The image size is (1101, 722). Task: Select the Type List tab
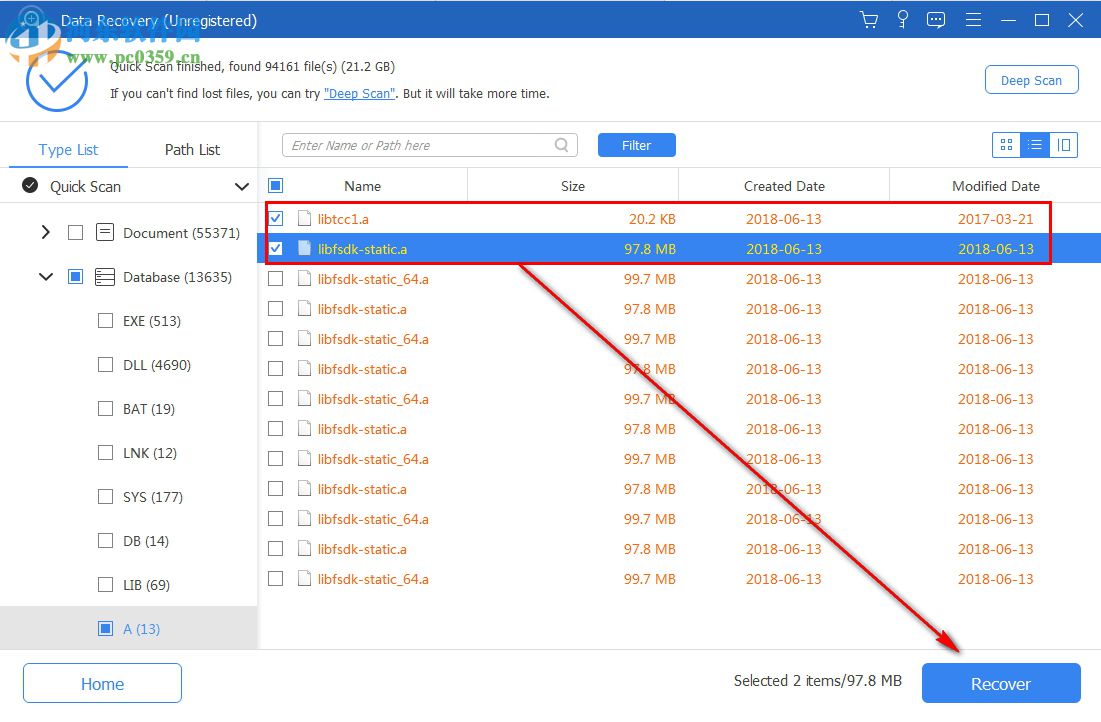[68, 149]
